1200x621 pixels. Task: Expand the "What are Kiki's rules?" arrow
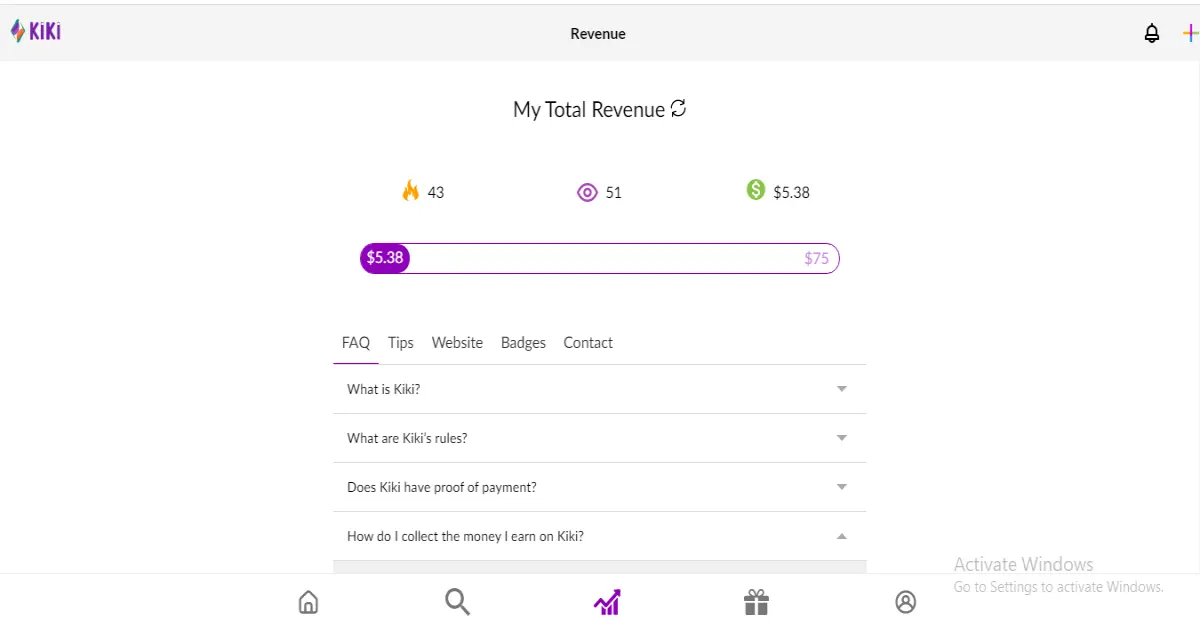coord(842,438)
